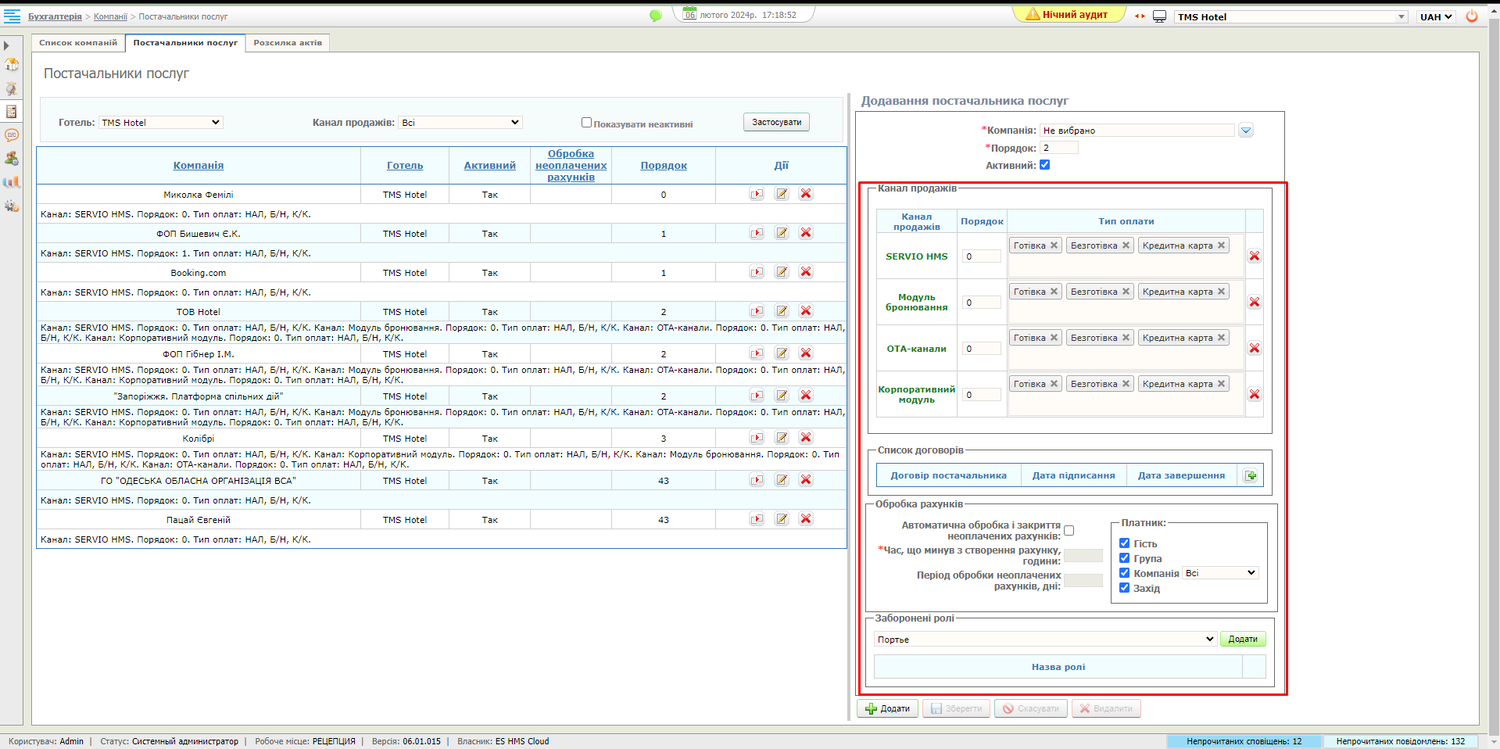The height and width of the screenshot is (749, 1500).
Task: Open the 'Розсилка актів' tab
Action: tap(287, 43)
